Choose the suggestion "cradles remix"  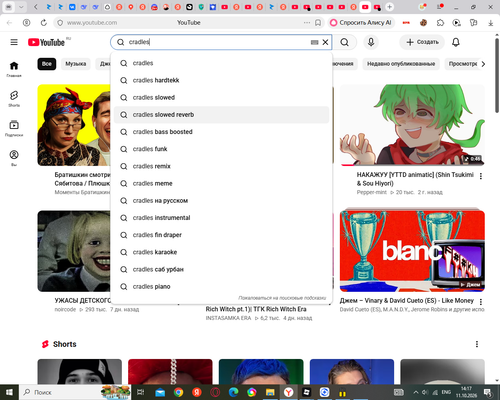pos(221,166)
